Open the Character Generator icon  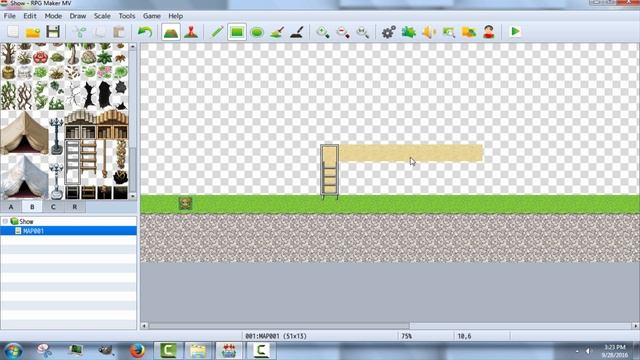489,32
